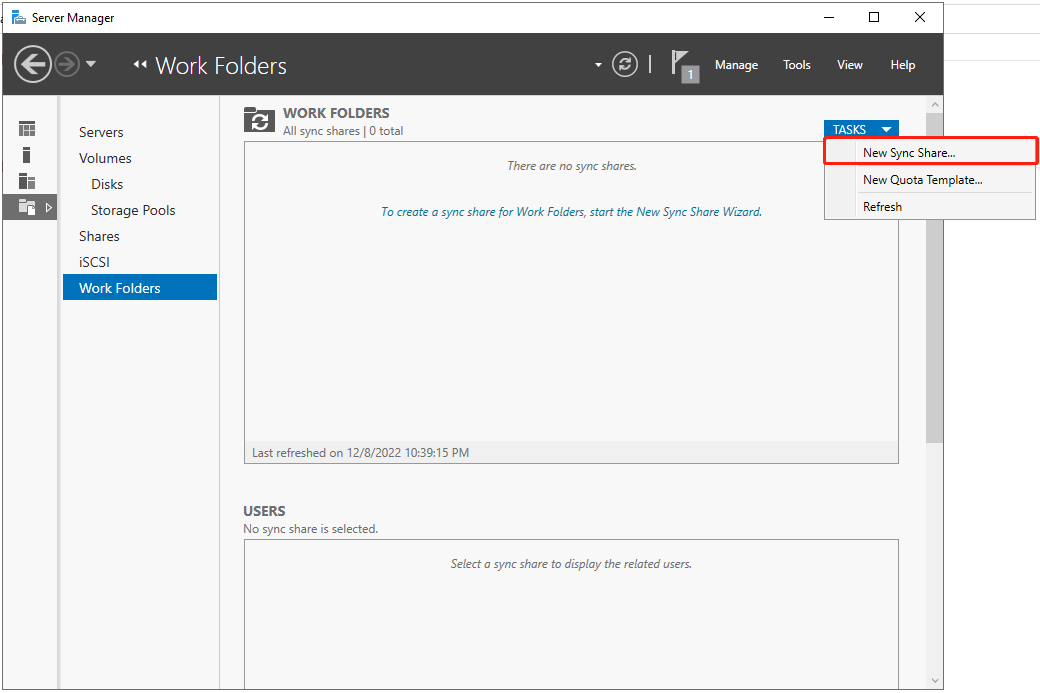1040x693 pixels.
Task: Select Work Folders in the navigation list
Action: tap(140, 287)
